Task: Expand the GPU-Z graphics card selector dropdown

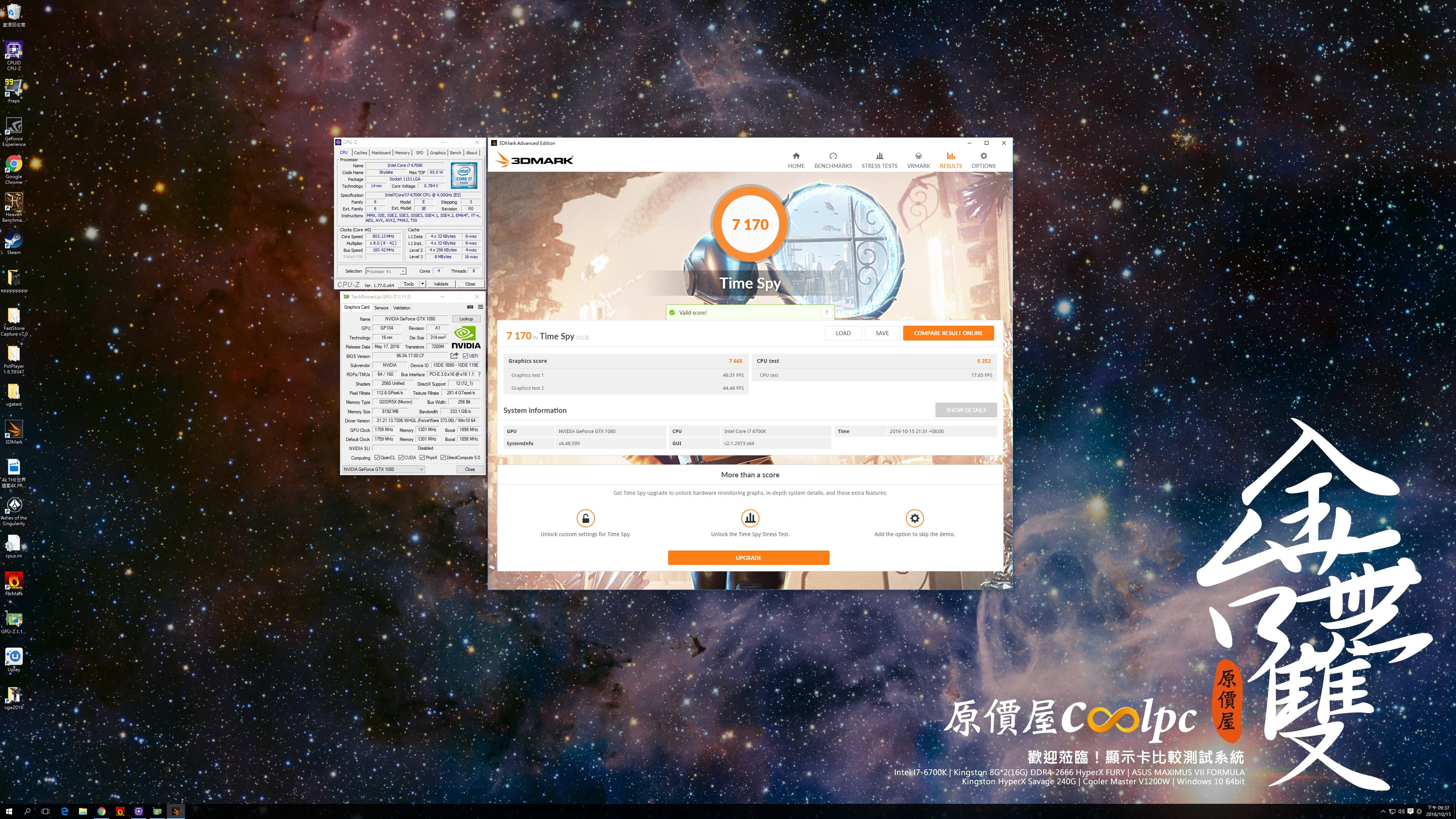Action: click(x=421, y=469)
